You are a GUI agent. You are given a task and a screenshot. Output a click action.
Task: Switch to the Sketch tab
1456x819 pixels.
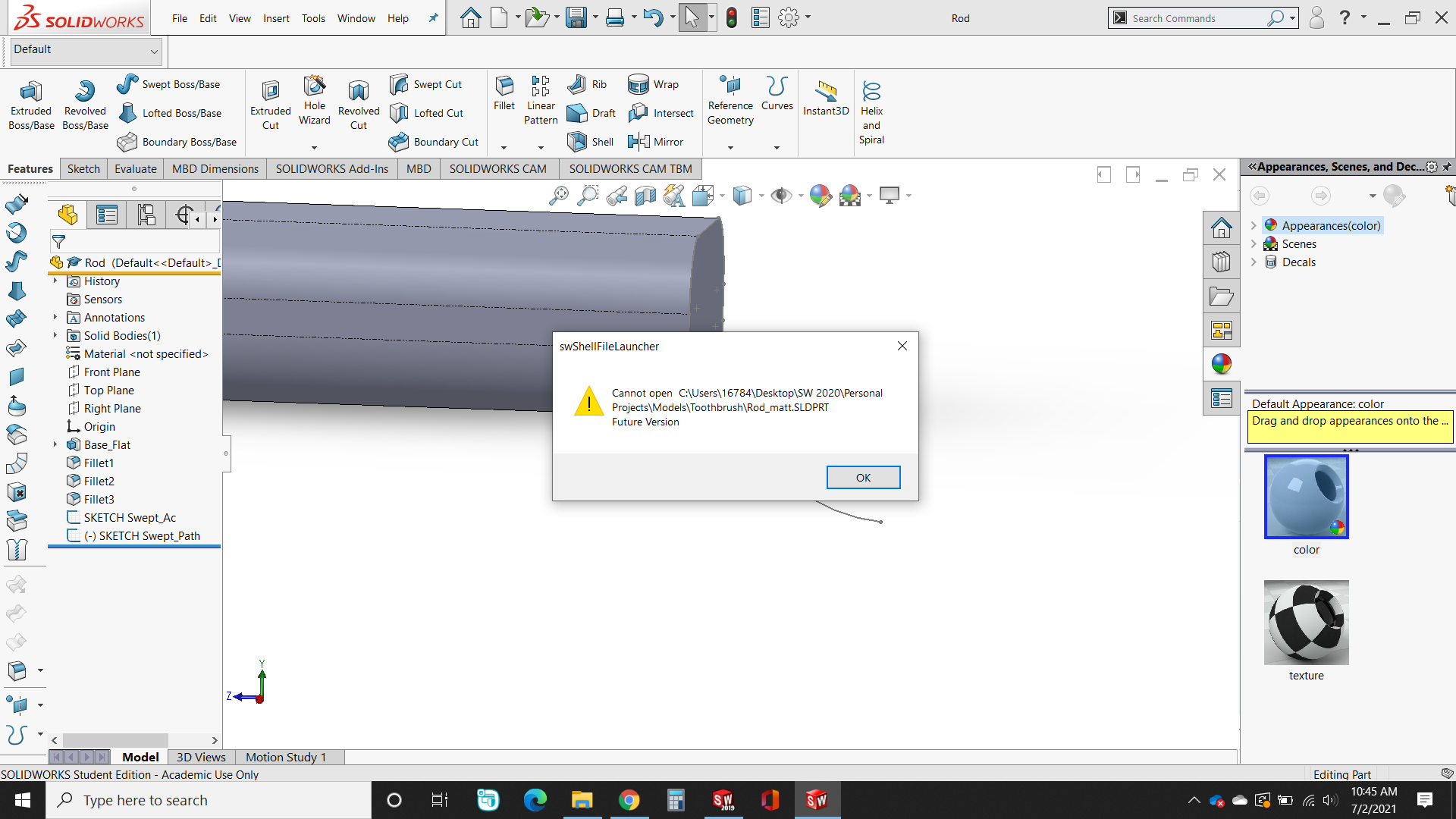click(83, 168)
